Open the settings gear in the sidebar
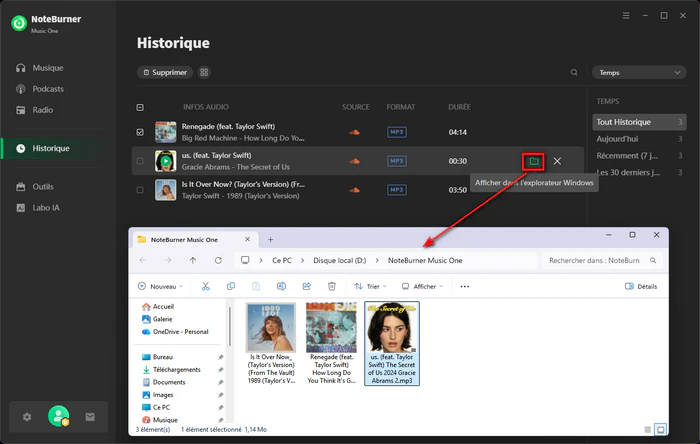The height and width of the screenshot is (444, 700). point(27,417)
